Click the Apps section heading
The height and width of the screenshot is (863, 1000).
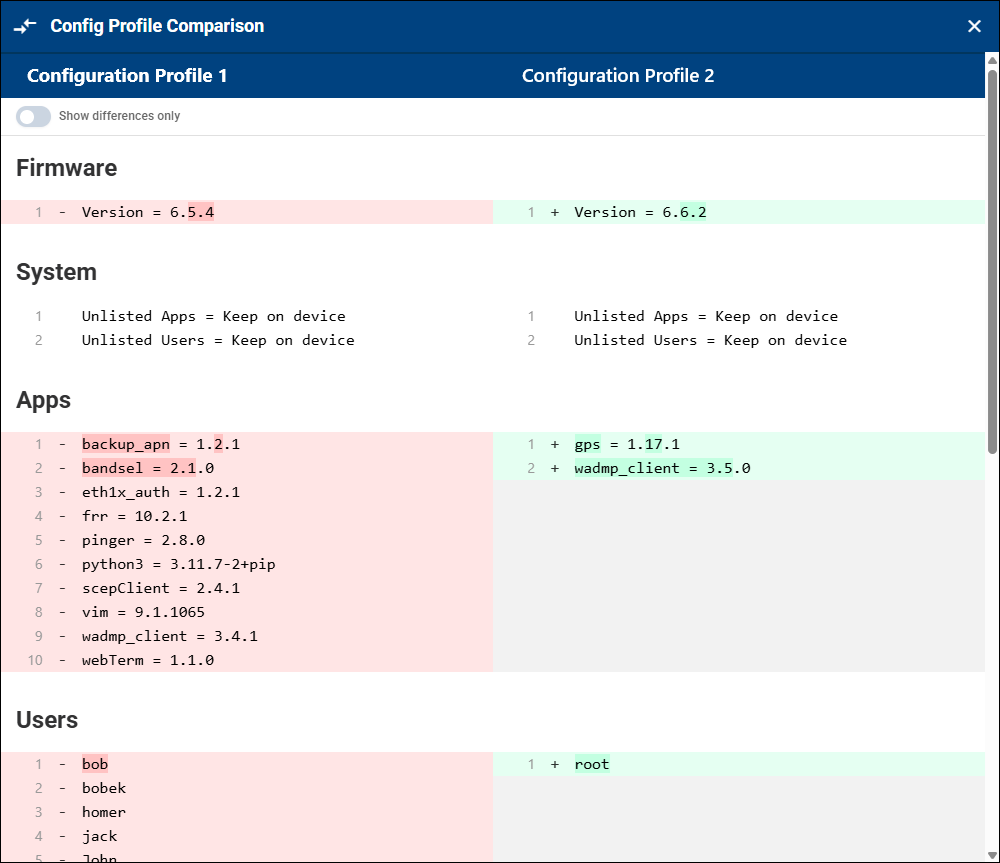click(43, 400)
